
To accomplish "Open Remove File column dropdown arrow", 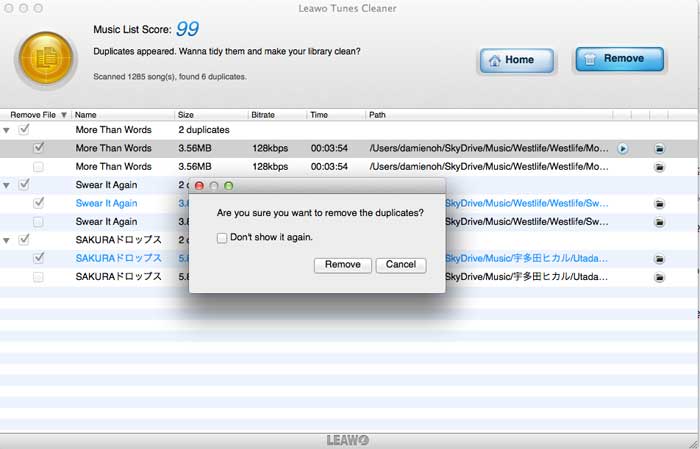I will 64,115.
